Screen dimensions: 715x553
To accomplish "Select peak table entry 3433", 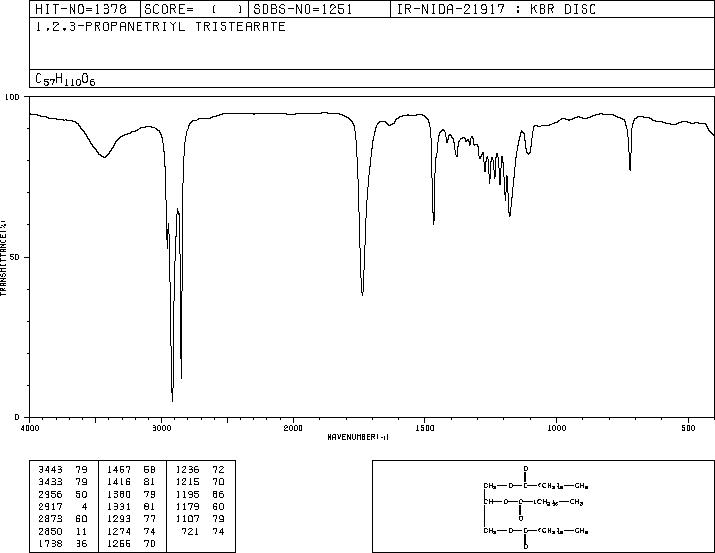I will [50, 481].
